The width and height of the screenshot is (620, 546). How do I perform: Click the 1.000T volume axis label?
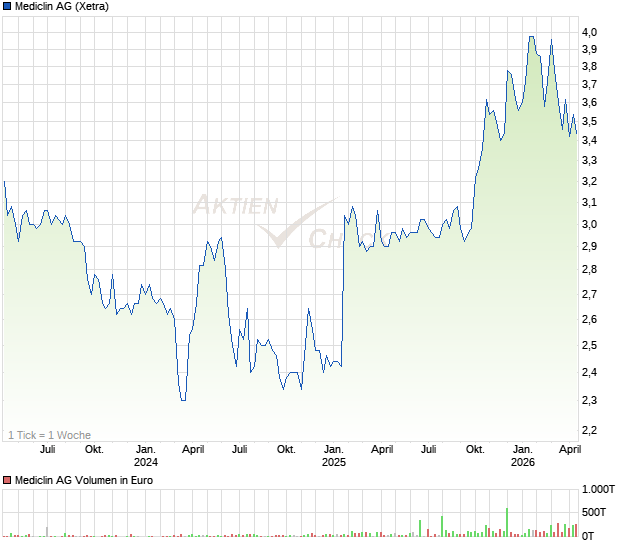(x=598, y=489)
